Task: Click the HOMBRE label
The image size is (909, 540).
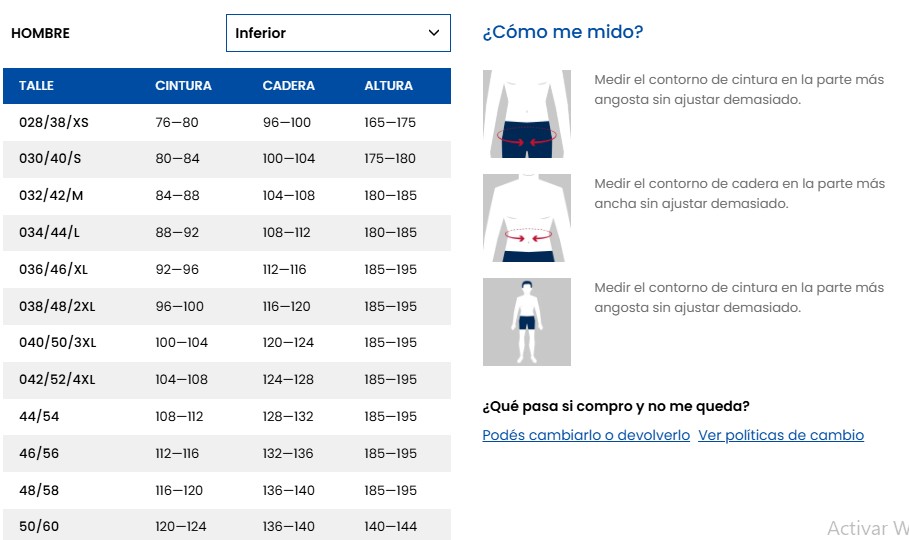Action: [x=40, y=33]
